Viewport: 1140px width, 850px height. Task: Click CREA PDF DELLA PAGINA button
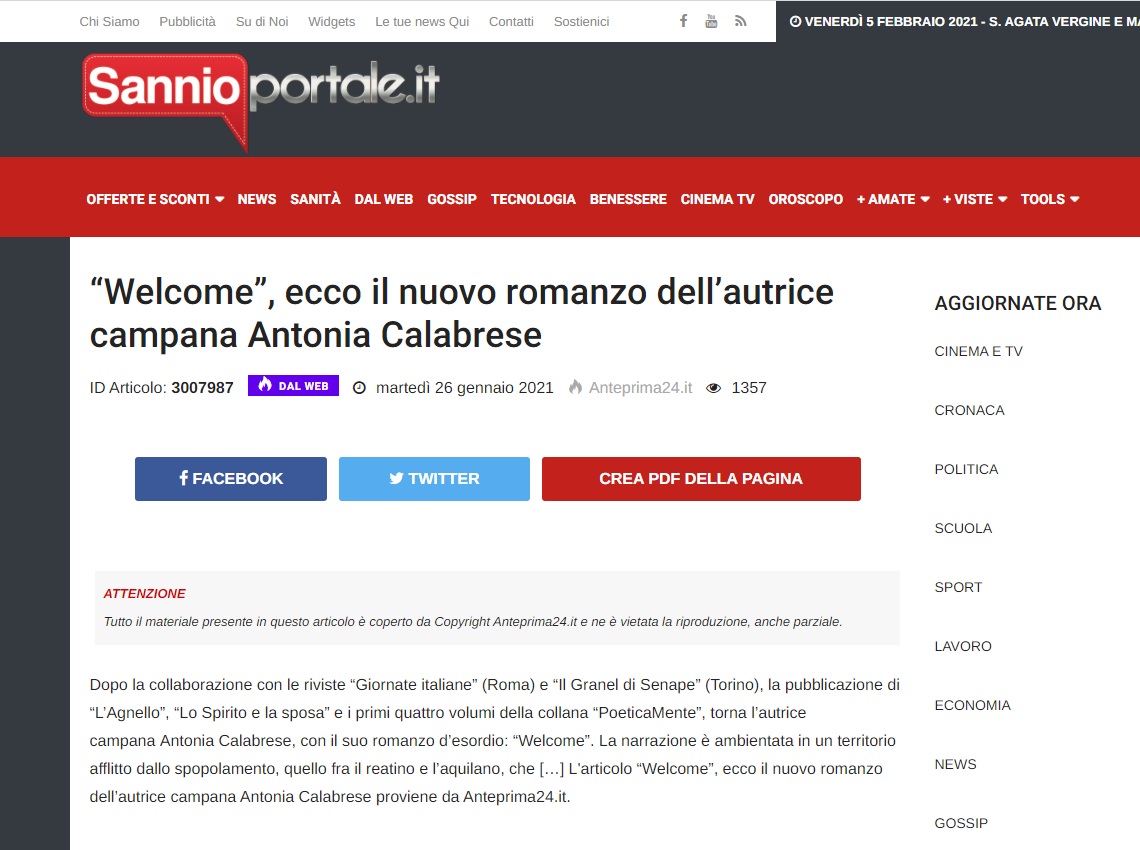[x=701, y=478]
